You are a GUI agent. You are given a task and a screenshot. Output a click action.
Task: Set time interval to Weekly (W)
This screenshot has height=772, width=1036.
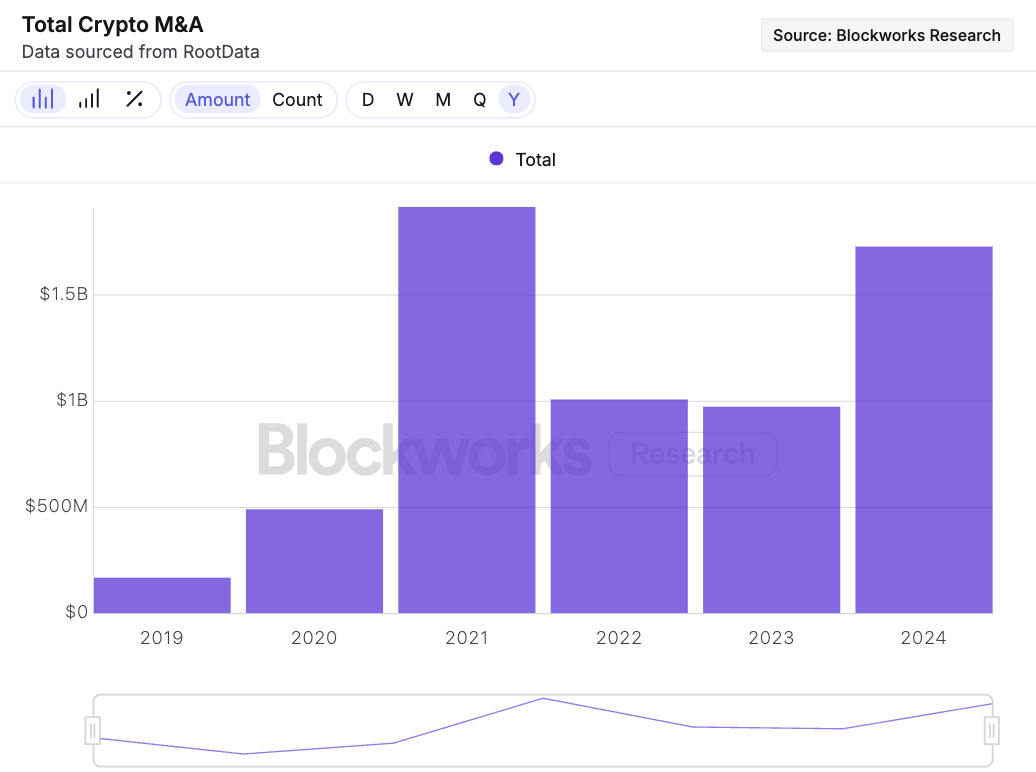coord(405,100)
